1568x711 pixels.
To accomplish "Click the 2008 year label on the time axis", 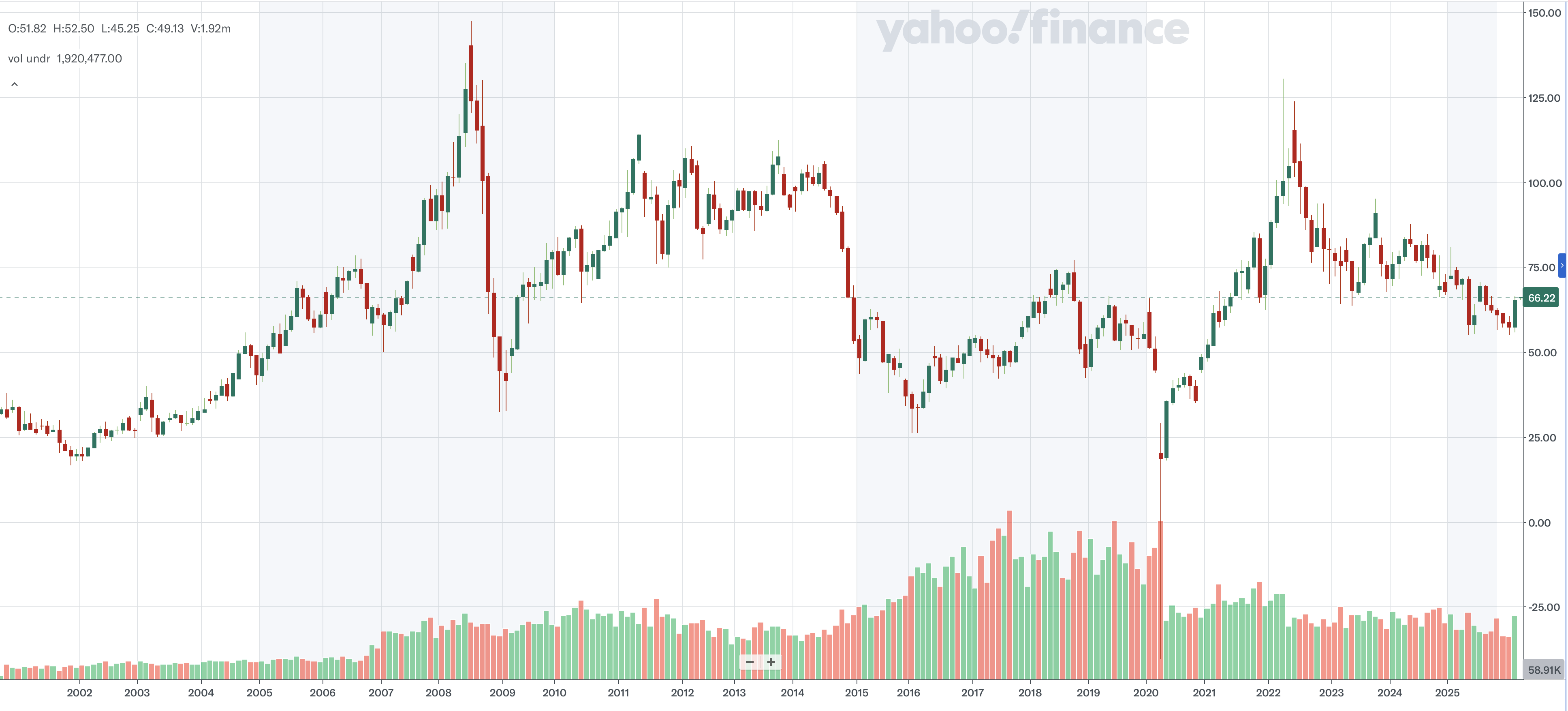I will pyautogui.click(x=438, y=693).
